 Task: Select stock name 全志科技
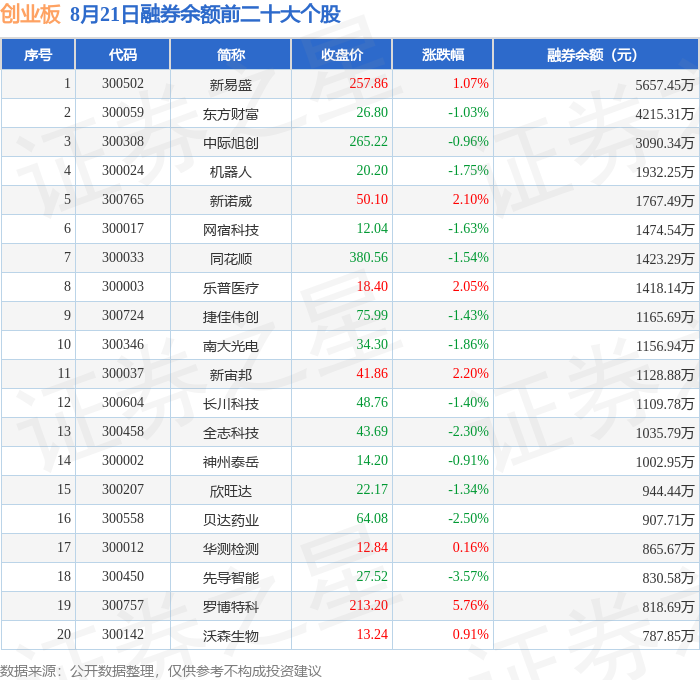pyautogui.click(x=231, y=433)
